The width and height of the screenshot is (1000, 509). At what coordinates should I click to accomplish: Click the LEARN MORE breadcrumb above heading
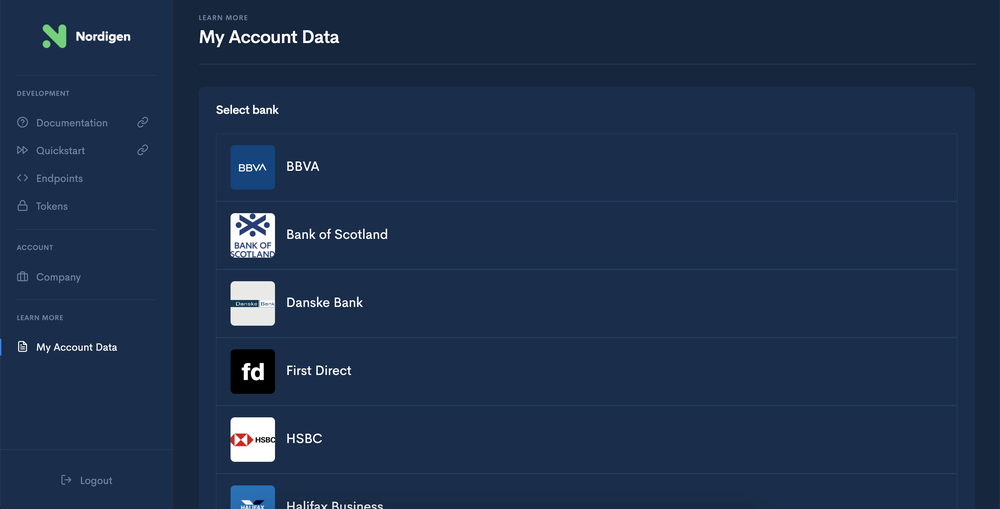[x=223, y=18]
